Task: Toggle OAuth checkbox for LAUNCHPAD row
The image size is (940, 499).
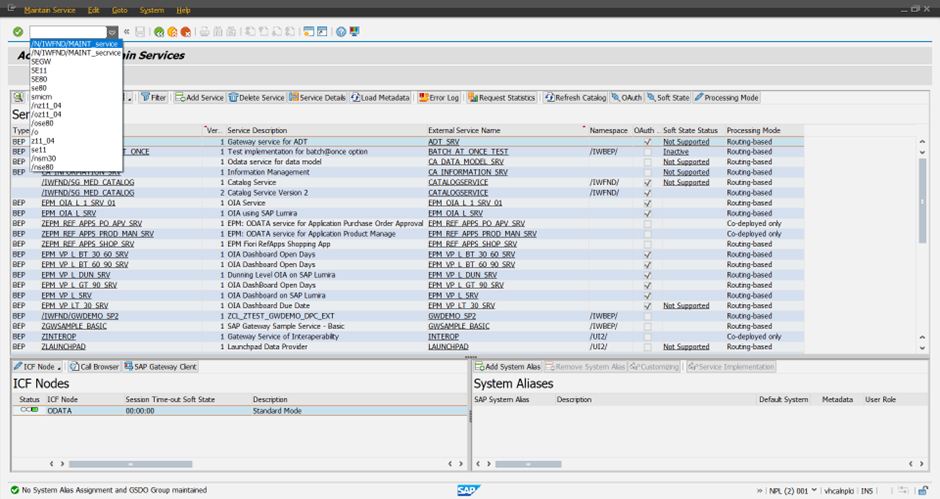Action: tap(647, 347)
